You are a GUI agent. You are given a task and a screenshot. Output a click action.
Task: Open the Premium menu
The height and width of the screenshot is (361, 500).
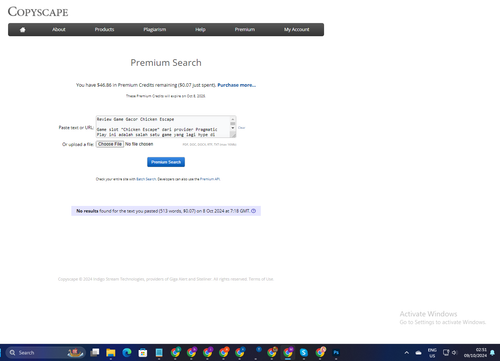pos(245,29)
